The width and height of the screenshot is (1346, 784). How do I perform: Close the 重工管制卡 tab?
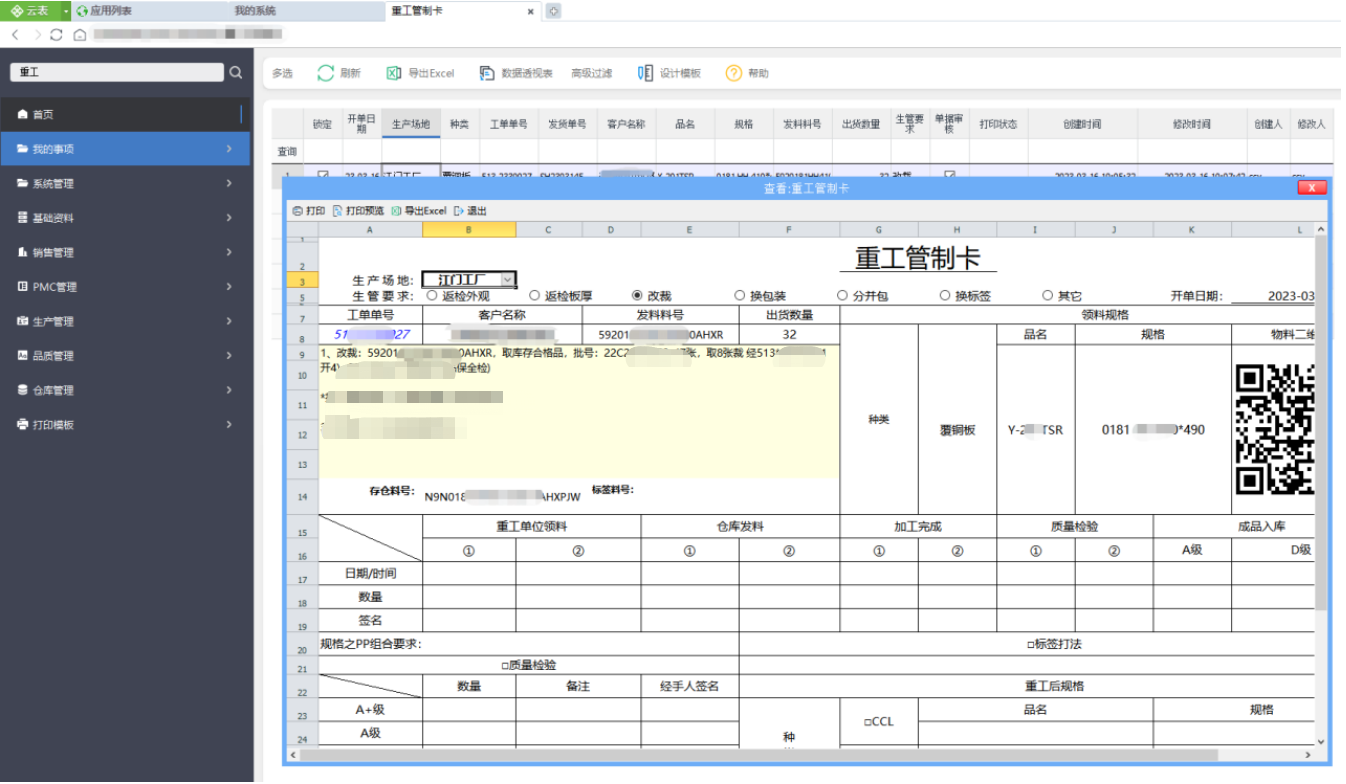click(x=531, y=11)
